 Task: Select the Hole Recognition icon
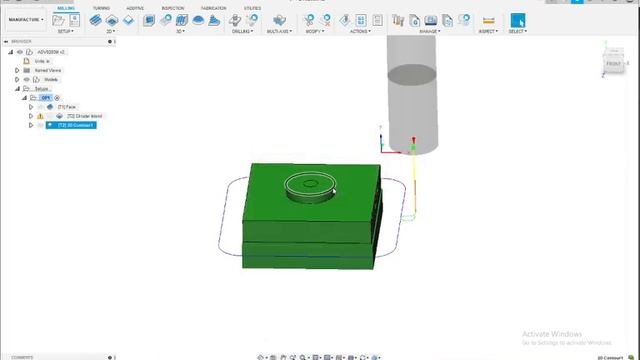pyautogui.click(x=252, y=20)
